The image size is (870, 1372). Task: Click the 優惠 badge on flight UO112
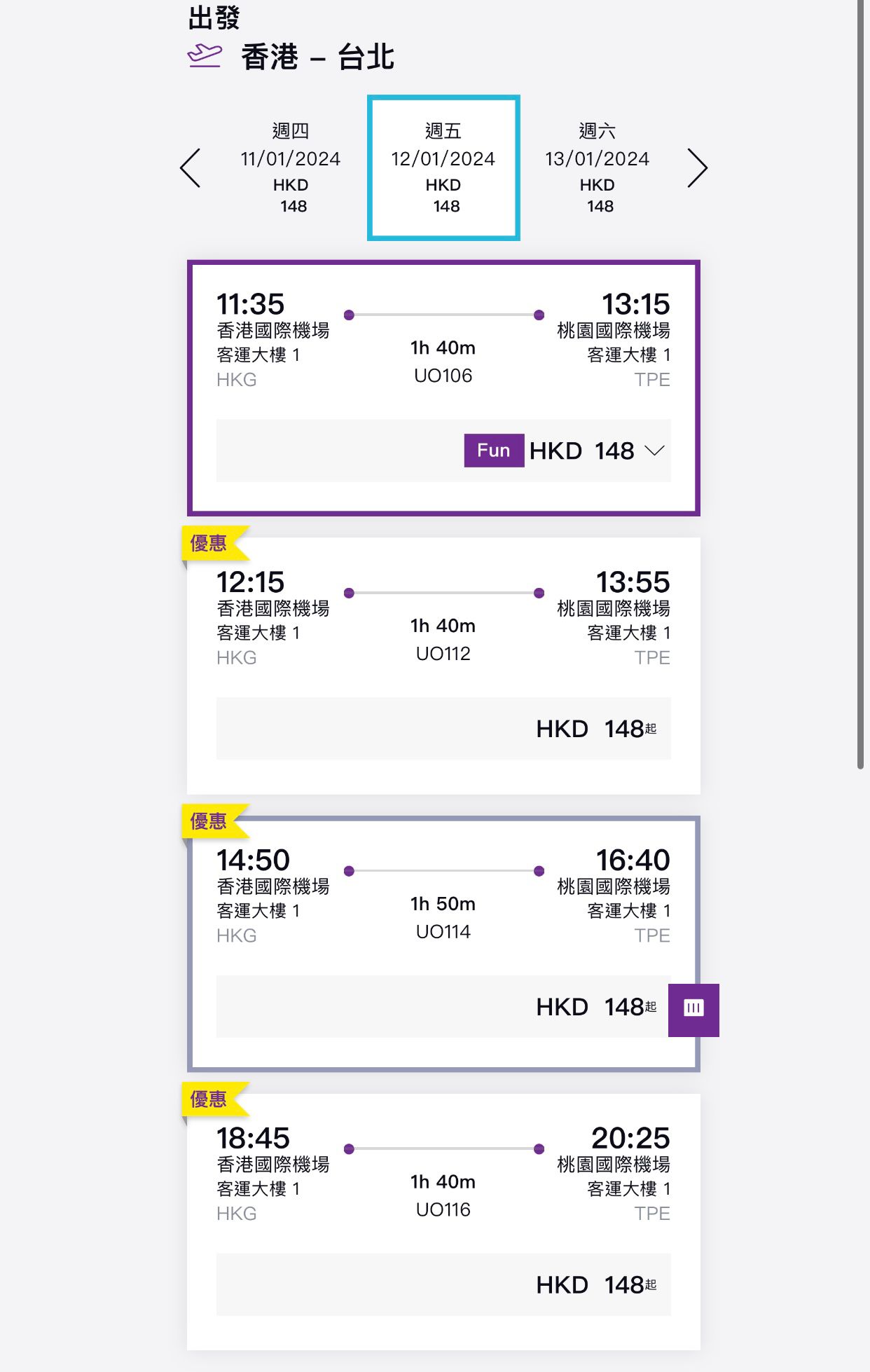[x=209, y=543]
